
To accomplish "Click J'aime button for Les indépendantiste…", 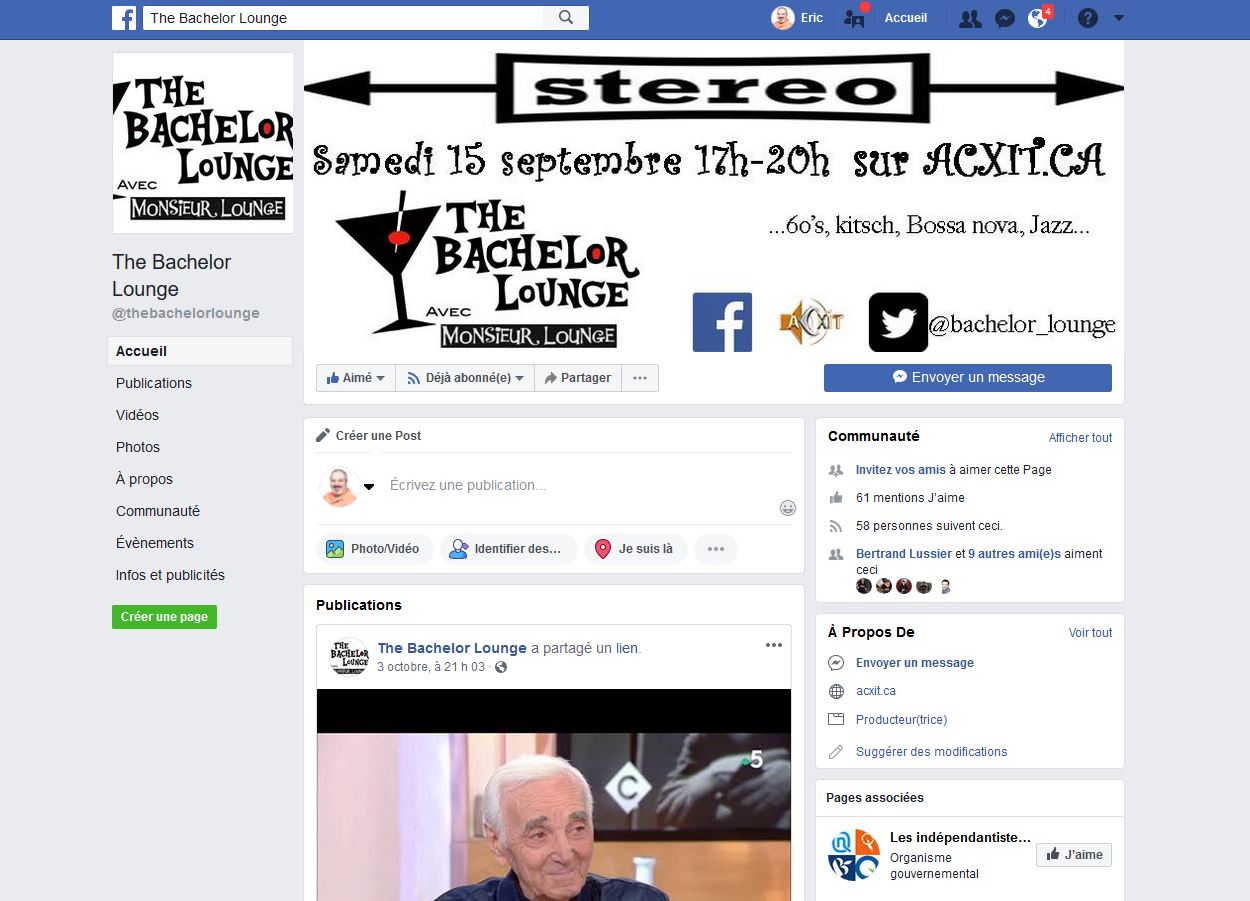I will (1074, 855).
